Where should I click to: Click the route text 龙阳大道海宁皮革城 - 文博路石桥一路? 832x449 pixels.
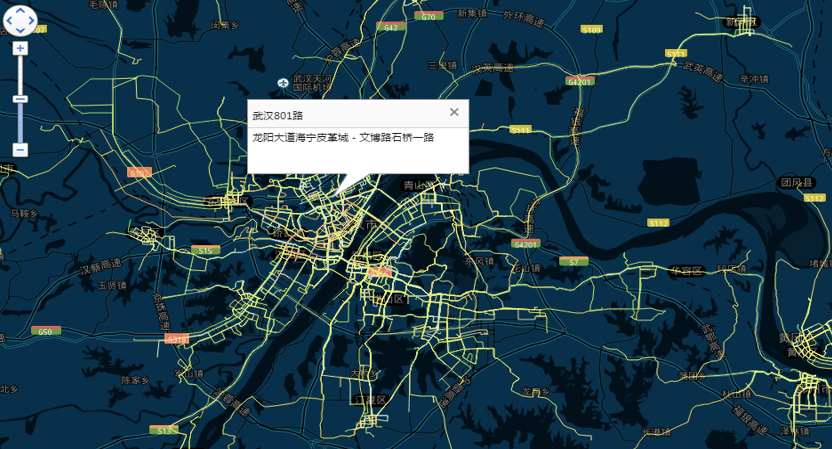(x=343, y=137)
